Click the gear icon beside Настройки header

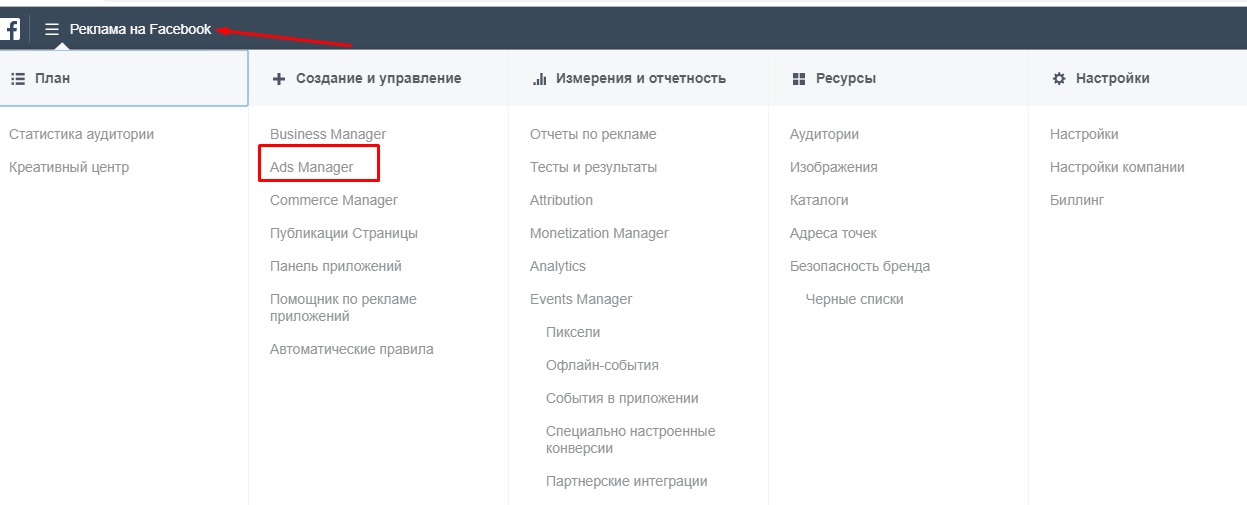pyautogui.click(x=1059, y=78)
